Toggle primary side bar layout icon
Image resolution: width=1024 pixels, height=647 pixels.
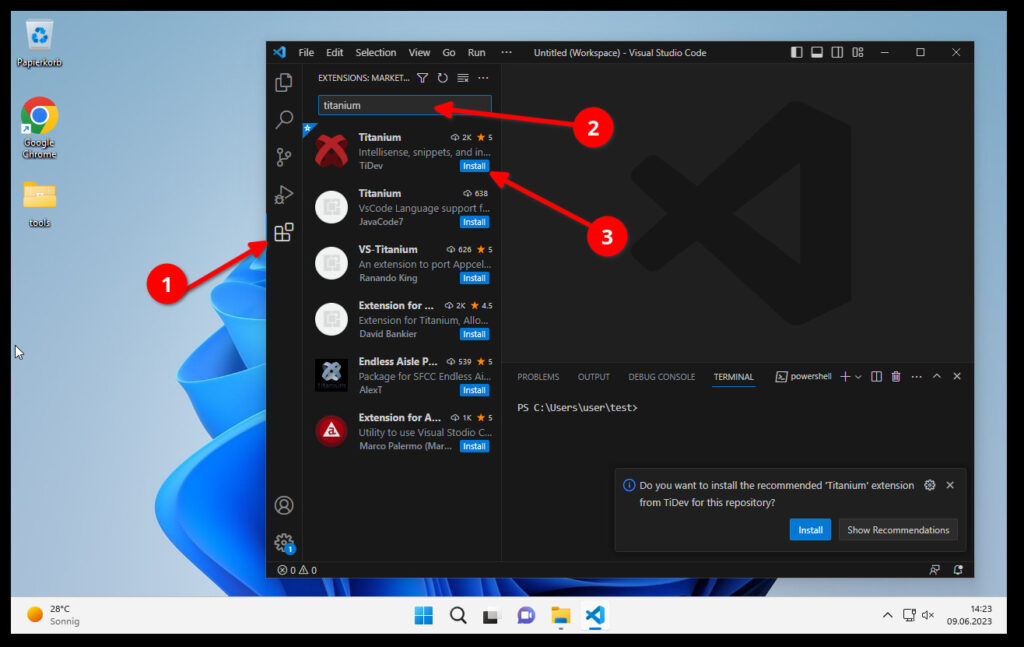tap(796, 52)
